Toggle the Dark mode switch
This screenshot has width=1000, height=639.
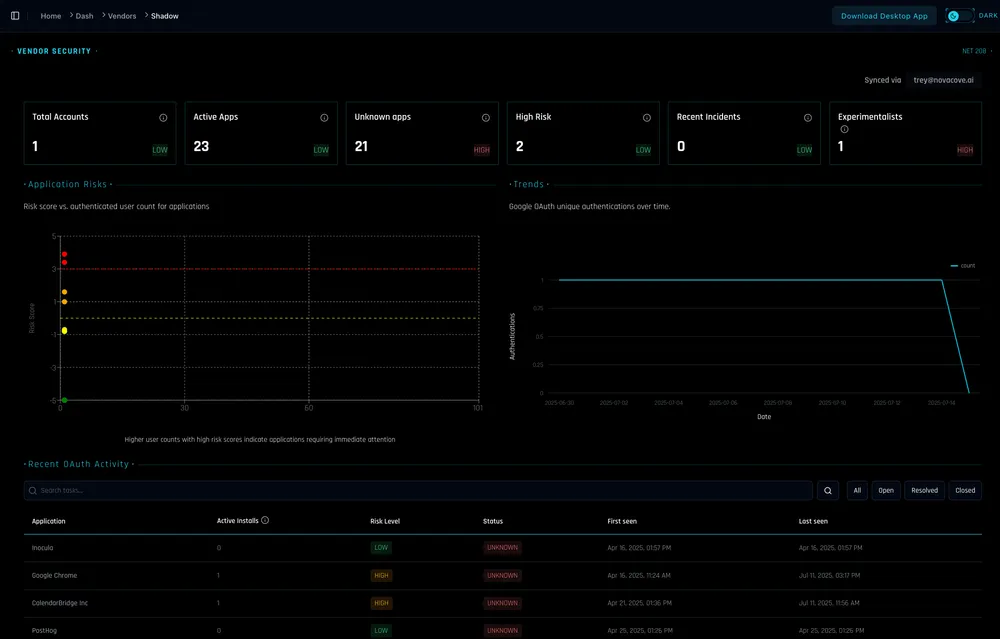point(959,16)
